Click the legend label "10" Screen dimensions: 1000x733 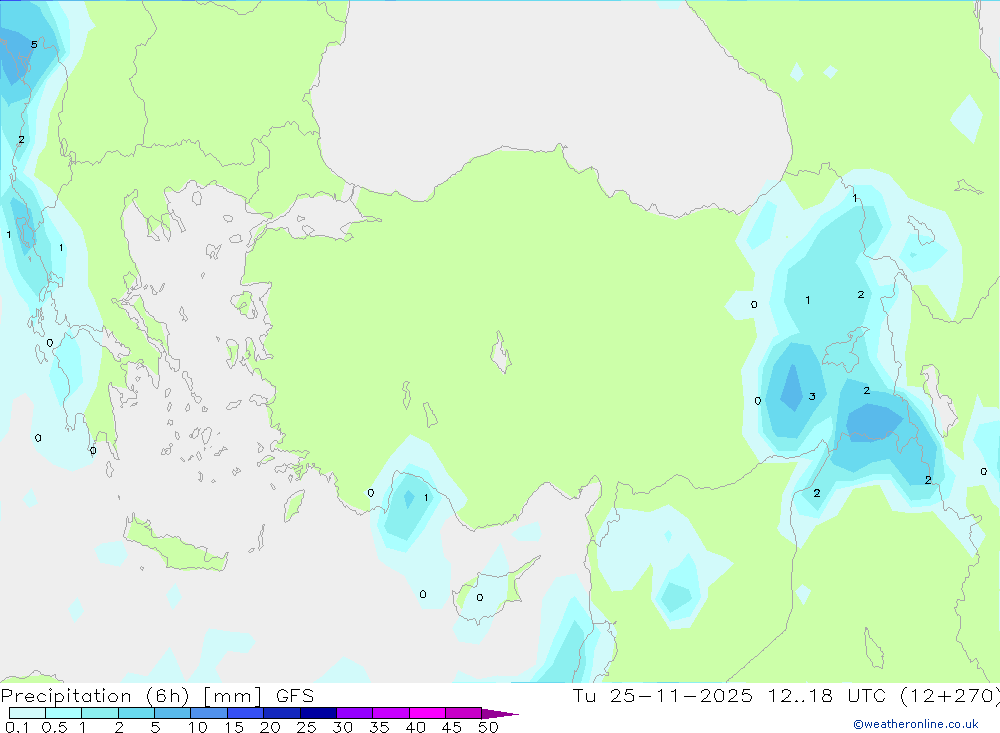[198, 727]
